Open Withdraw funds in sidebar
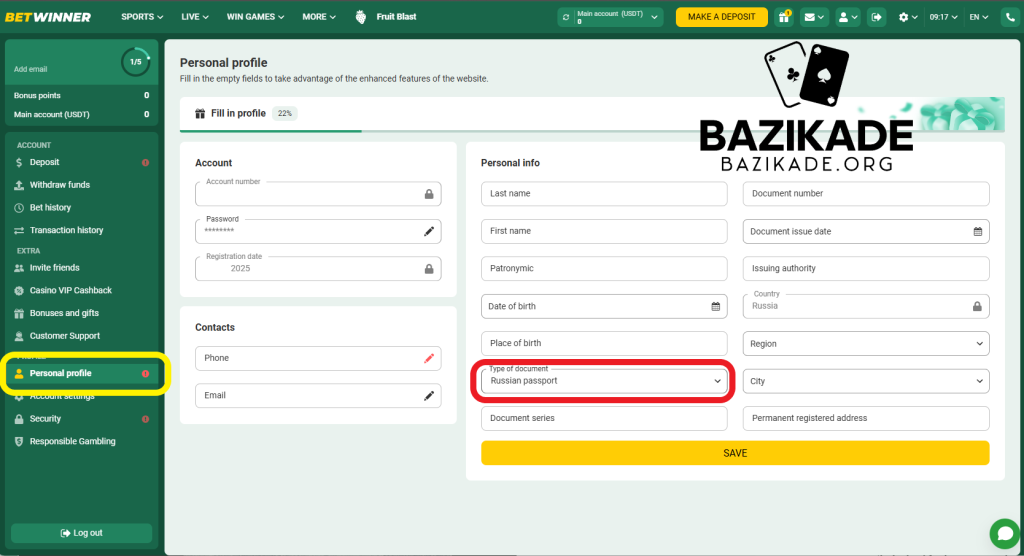Viewport: 1024px width, 556px height. click(x=81, y=185)
